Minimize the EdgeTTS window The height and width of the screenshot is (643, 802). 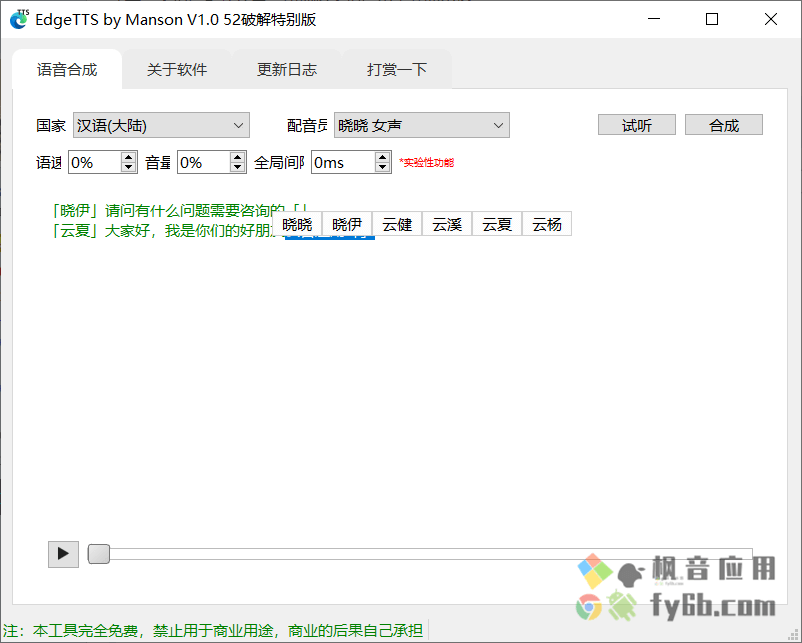point(654,19)
